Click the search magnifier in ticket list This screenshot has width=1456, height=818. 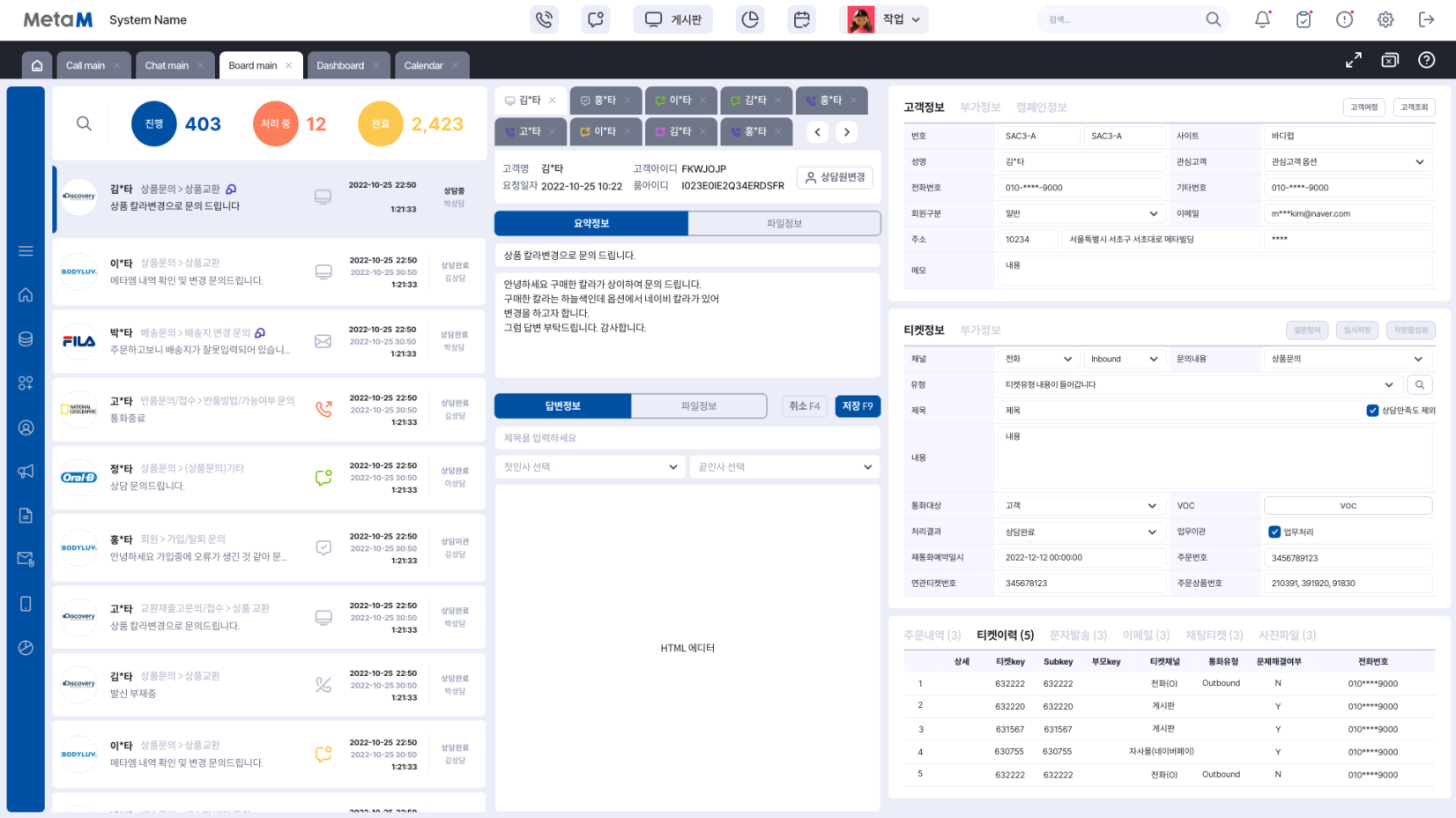coord(84,124)
